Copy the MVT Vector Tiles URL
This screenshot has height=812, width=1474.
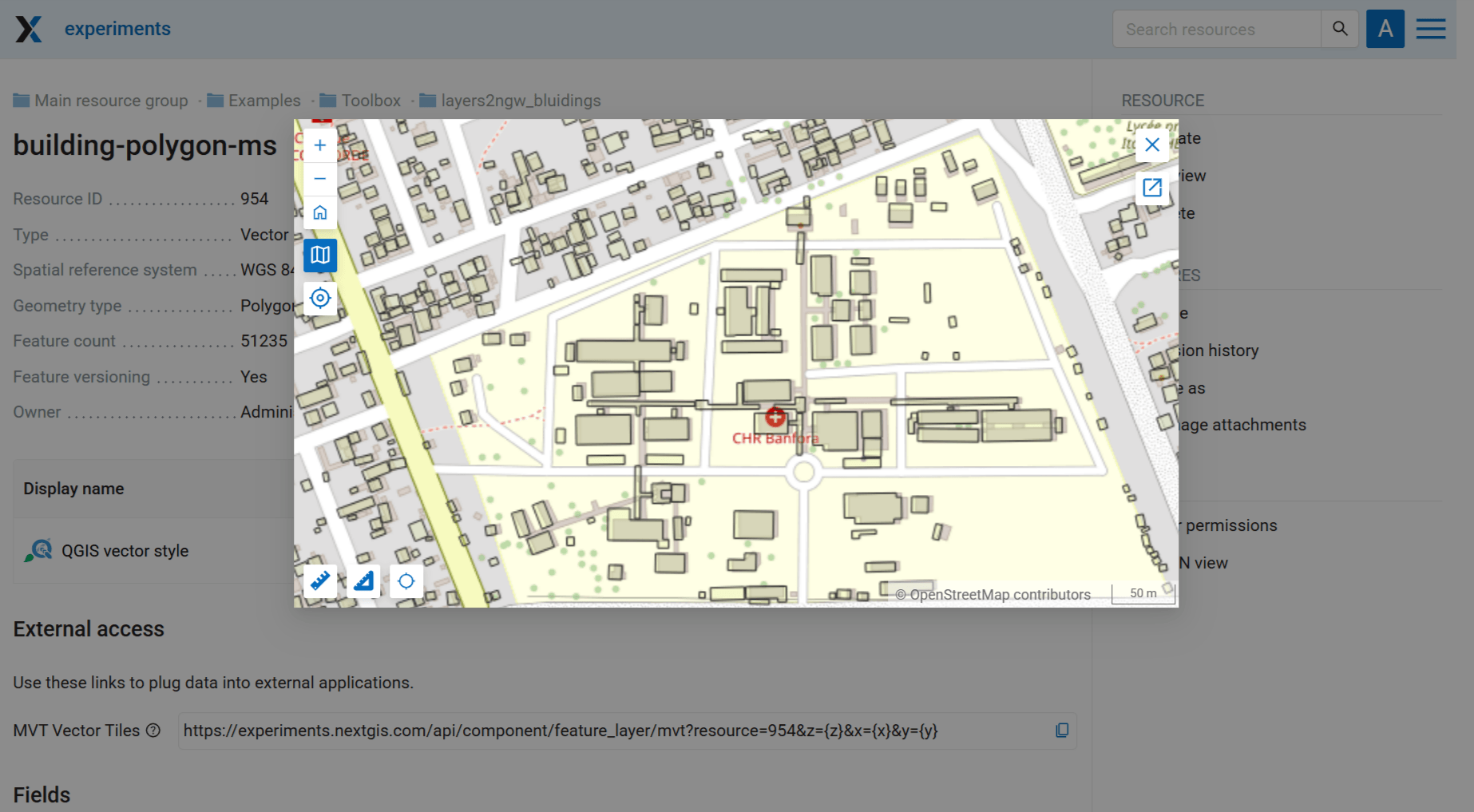[1062, 731]
